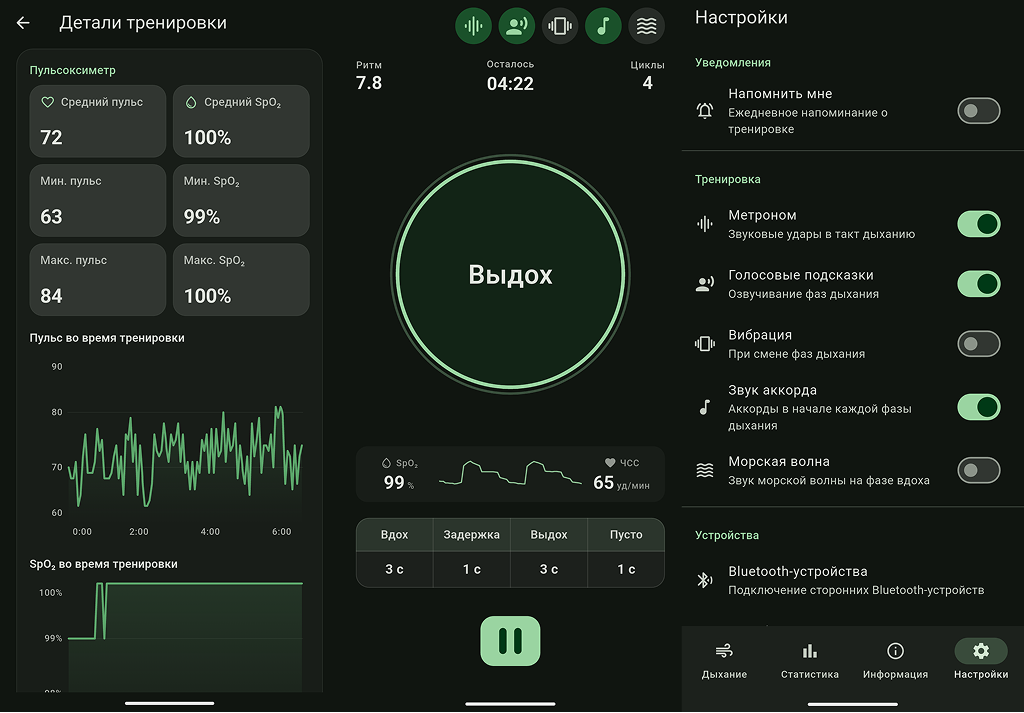Click the bar chart icon of Статистика

click(x=810, y=651)
